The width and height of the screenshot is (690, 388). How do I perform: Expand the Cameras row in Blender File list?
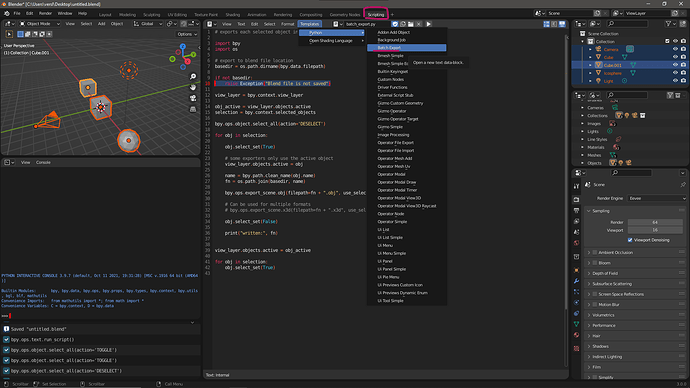tap(582, 108)
